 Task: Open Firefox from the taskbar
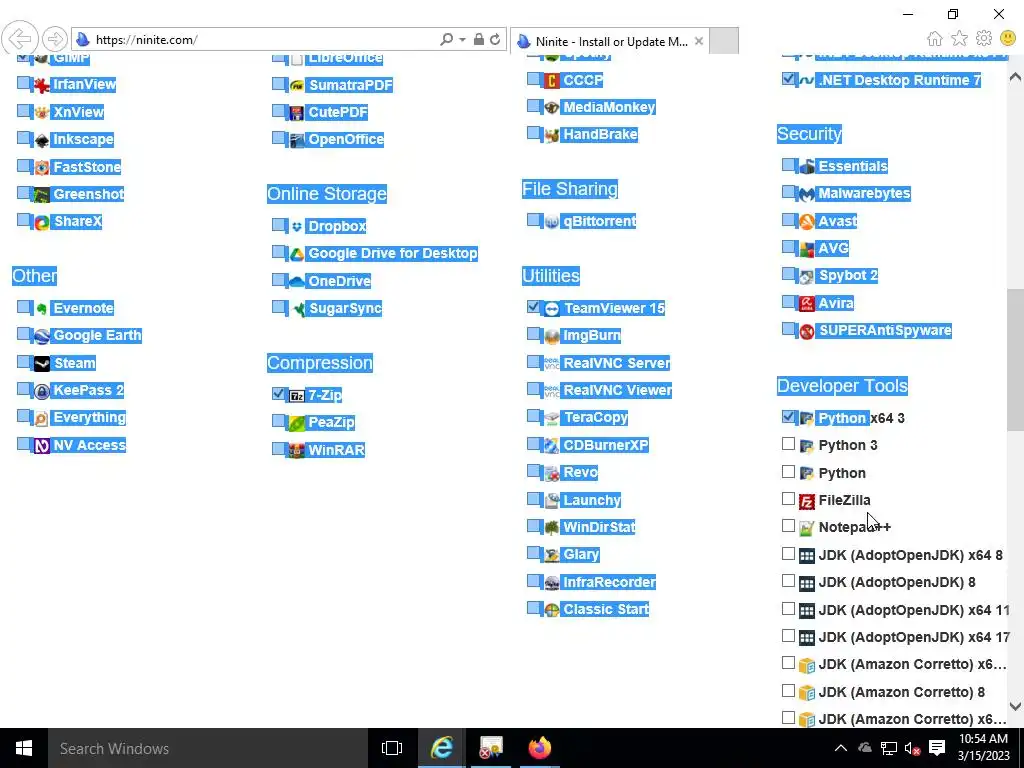pyautogui.click(x=539, y=748)
